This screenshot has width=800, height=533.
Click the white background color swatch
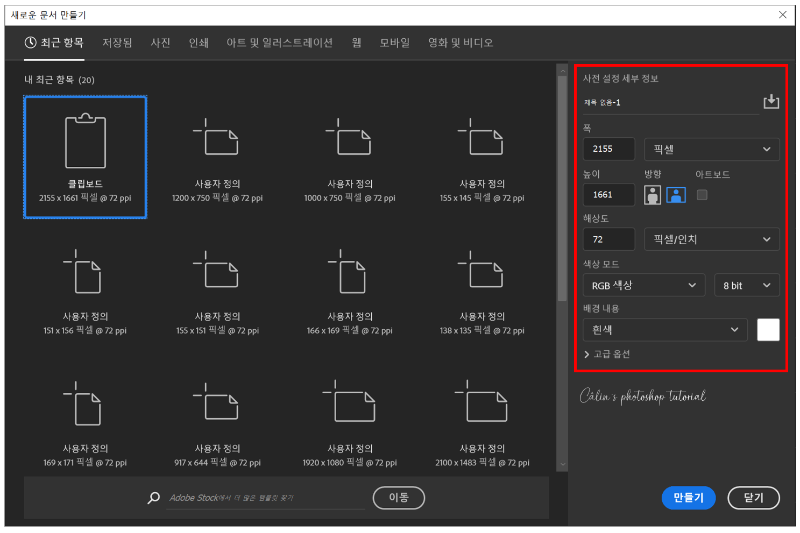tap(768, 329)
